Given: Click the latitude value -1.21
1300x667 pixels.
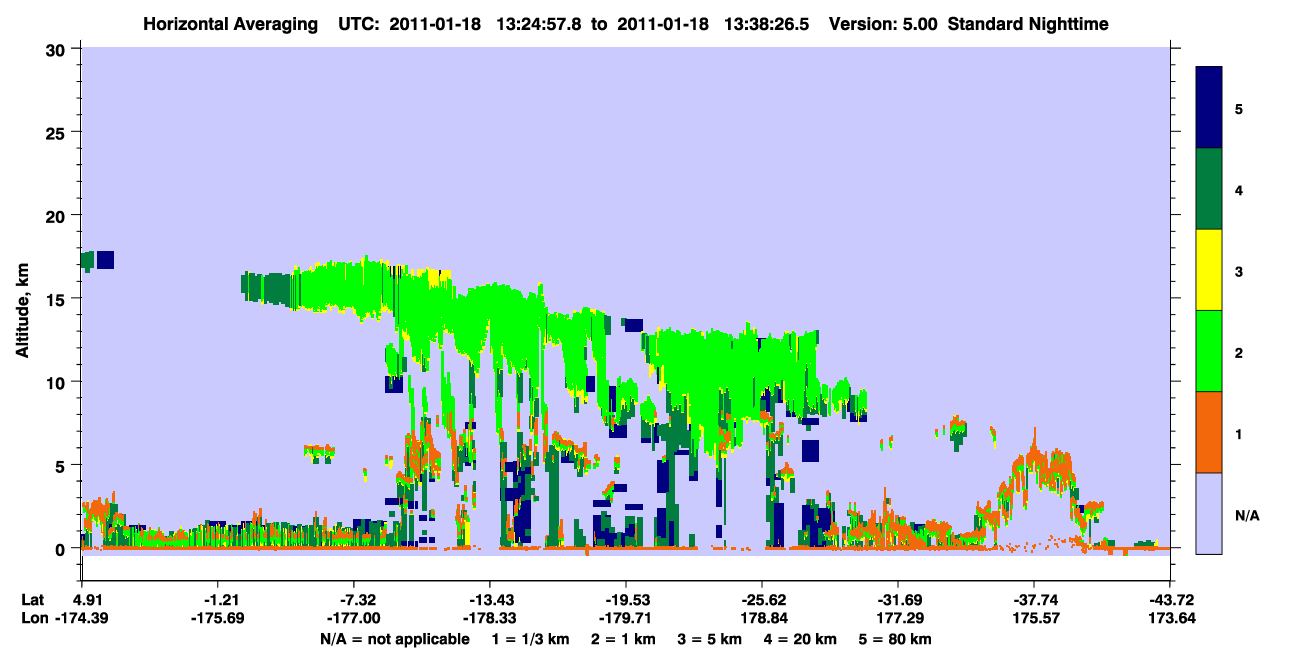Looking at the screenshot, I should [x=217, y=600].
